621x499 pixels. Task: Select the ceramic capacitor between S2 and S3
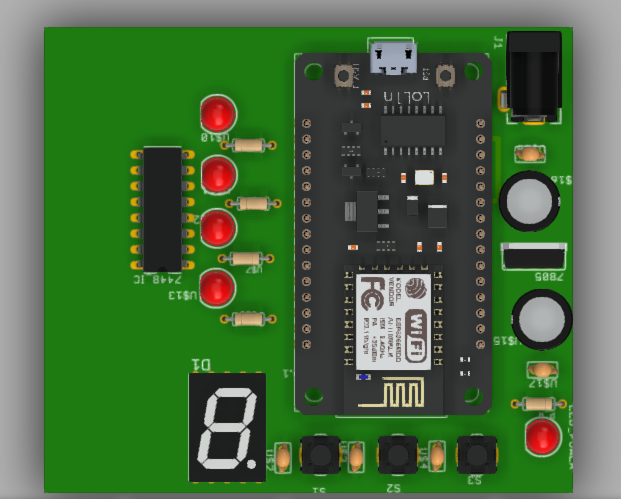pyautogui.click(x=436, y=456)
